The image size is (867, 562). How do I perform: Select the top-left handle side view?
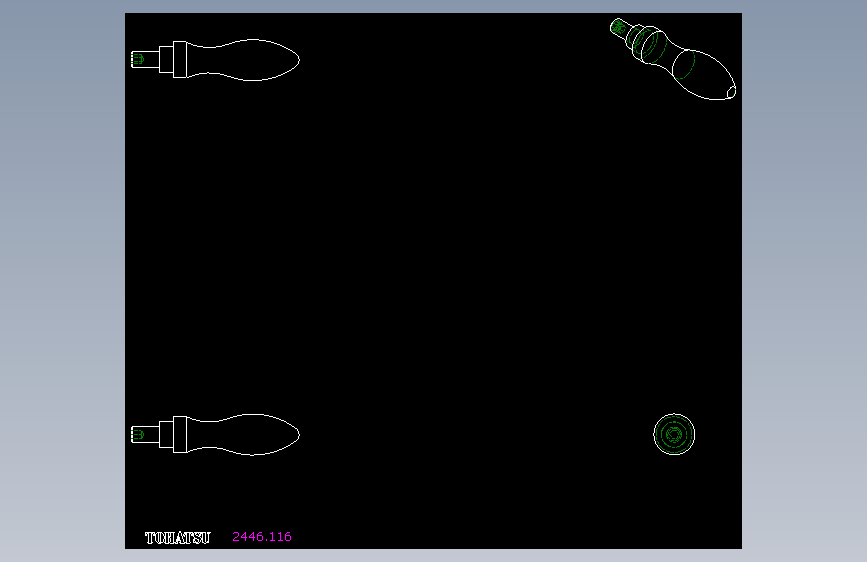[215, 60]
